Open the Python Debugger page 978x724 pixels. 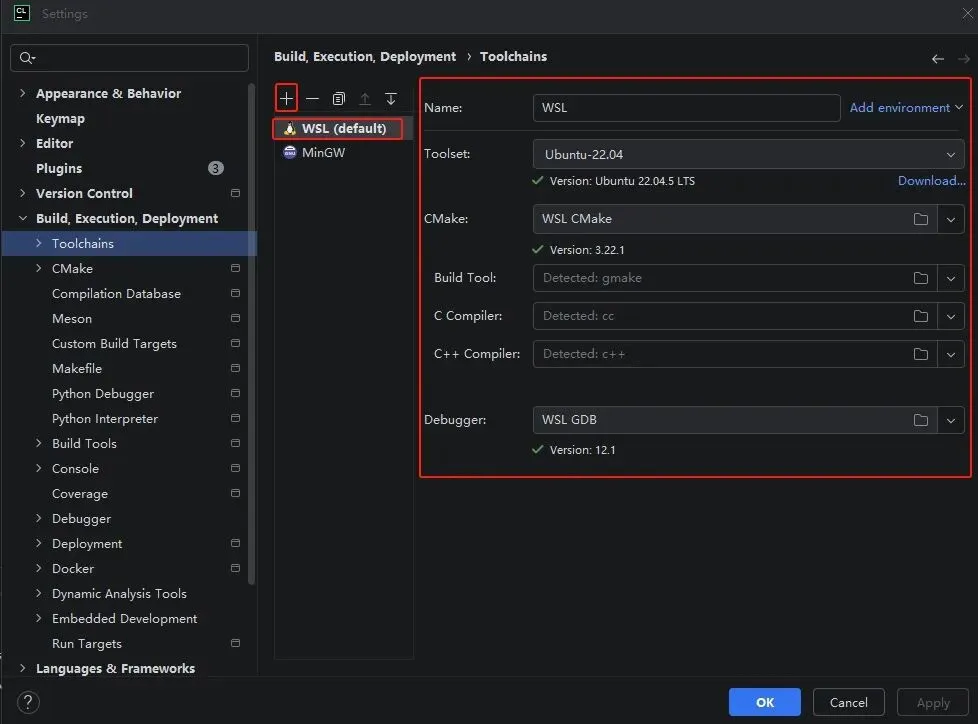103,393
